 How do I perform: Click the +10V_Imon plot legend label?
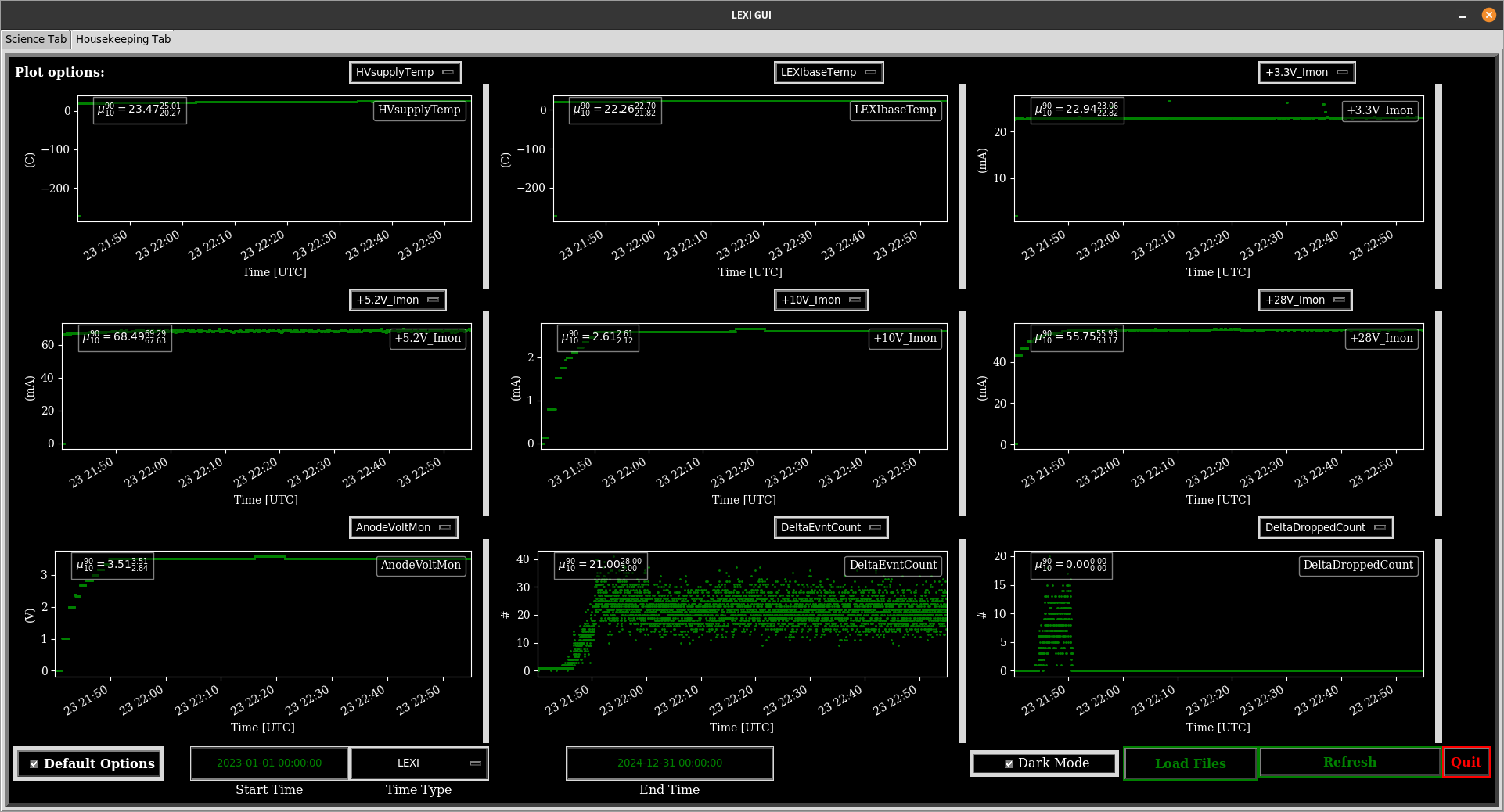905,338
